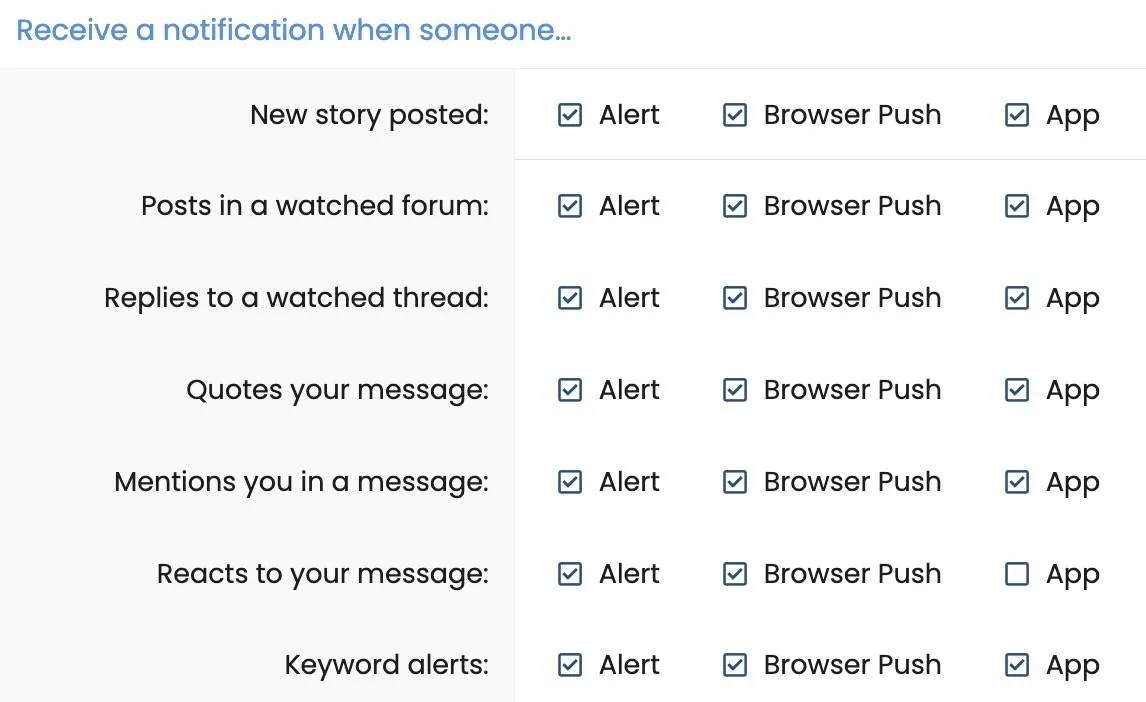Disable Browser Push for Replies to a watched thread
The height and width of the screenshot is (702, 1146).
(734, 297)
